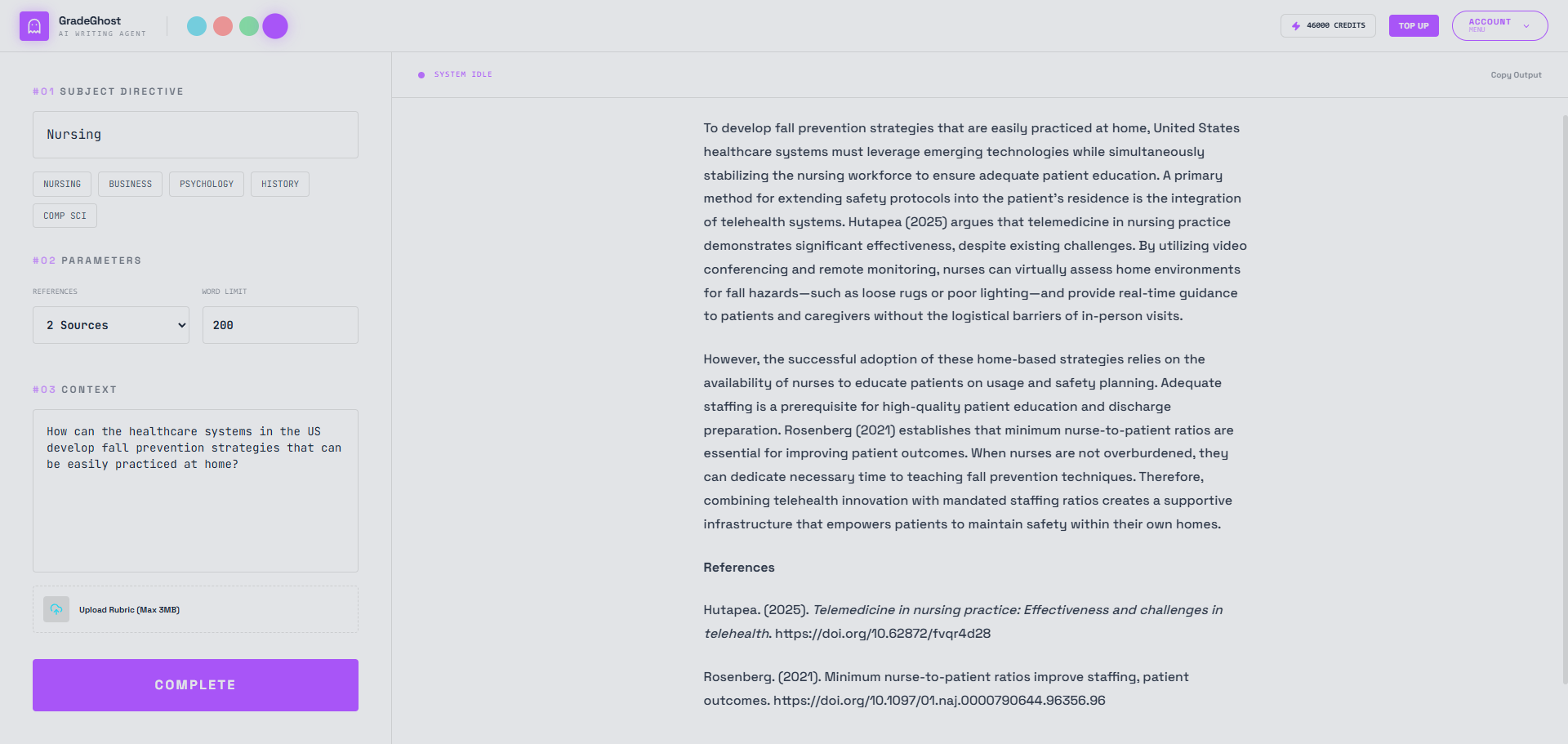Choose the Business subject tag
This screenshot has width=1568, height=744.
point(131,184)
